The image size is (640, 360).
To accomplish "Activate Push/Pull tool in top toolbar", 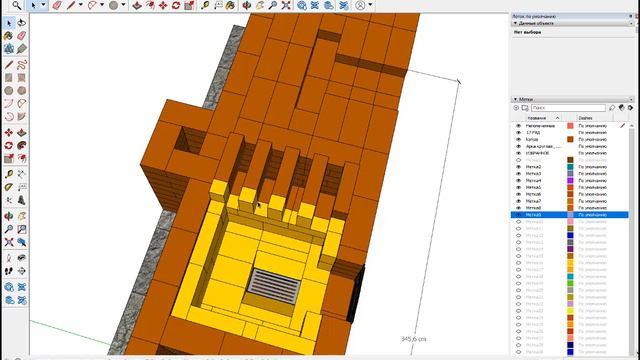I will 137,5.
